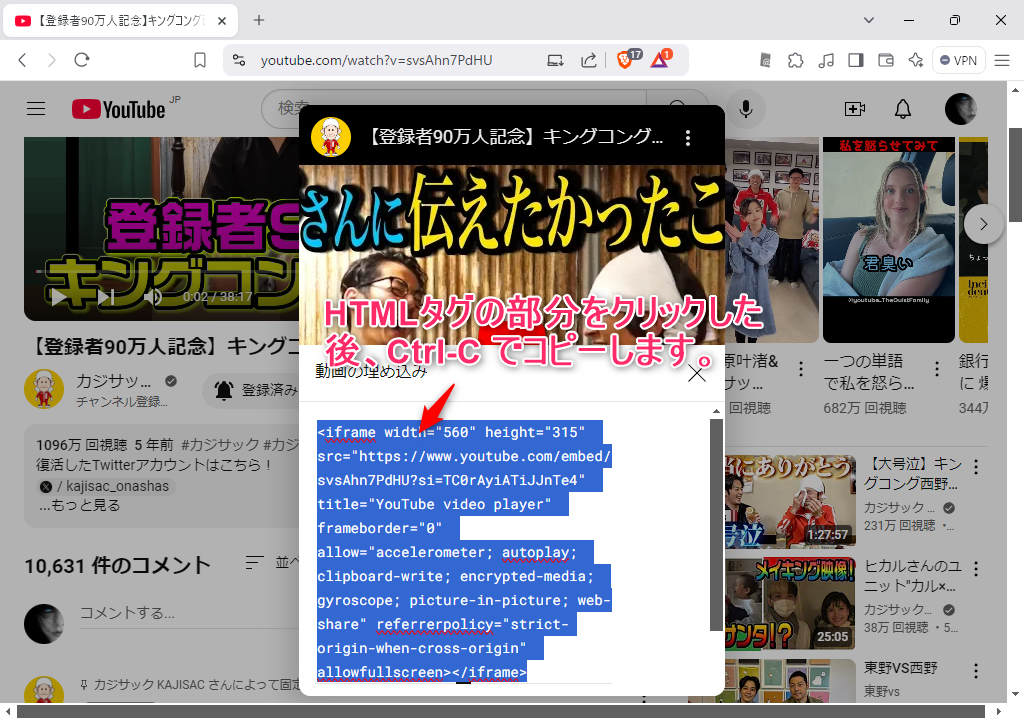
Task: Open the kajisac_onashas X link
Action: [x=106, y=486]
